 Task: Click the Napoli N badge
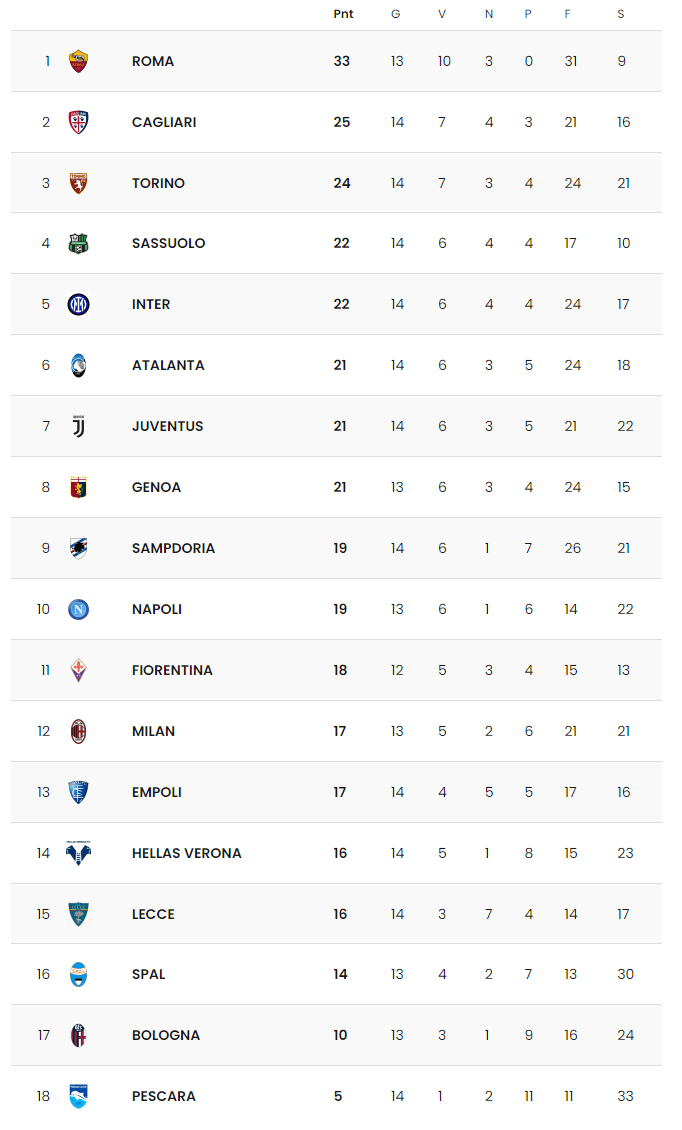79,610
